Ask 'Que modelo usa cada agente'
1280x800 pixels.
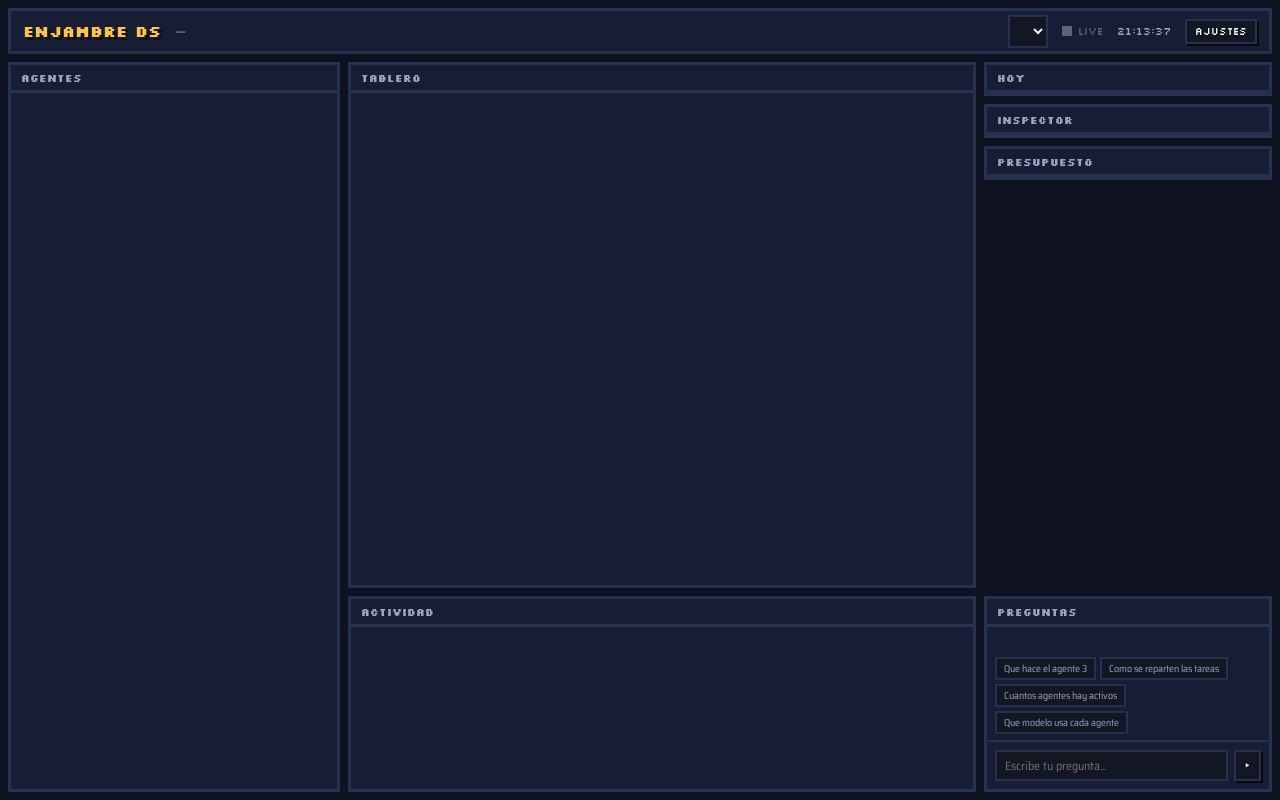pos(1061,723)
